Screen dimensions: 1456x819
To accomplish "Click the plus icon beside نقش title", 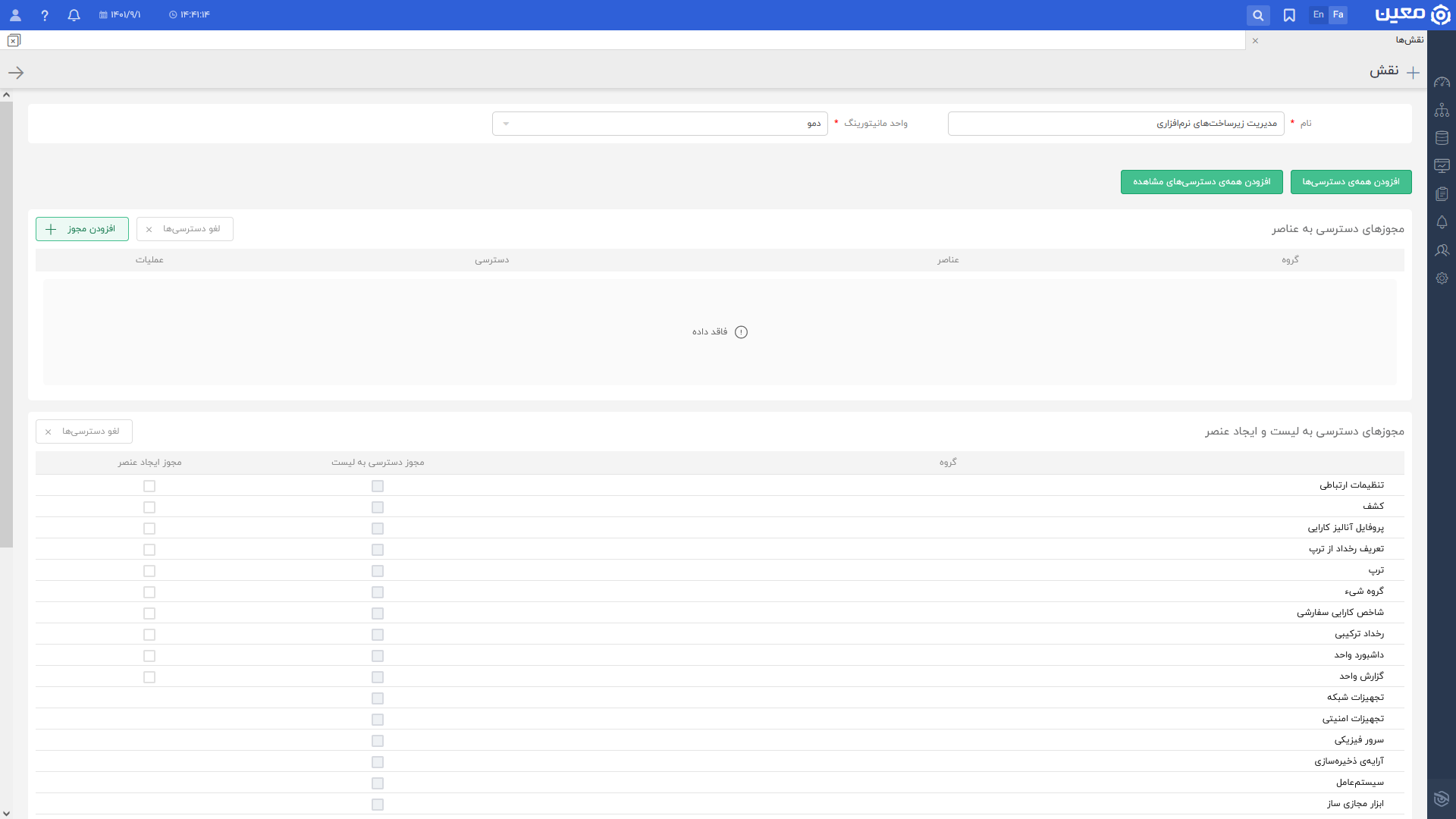I will pyautogui.click(x=1413, y=73).
